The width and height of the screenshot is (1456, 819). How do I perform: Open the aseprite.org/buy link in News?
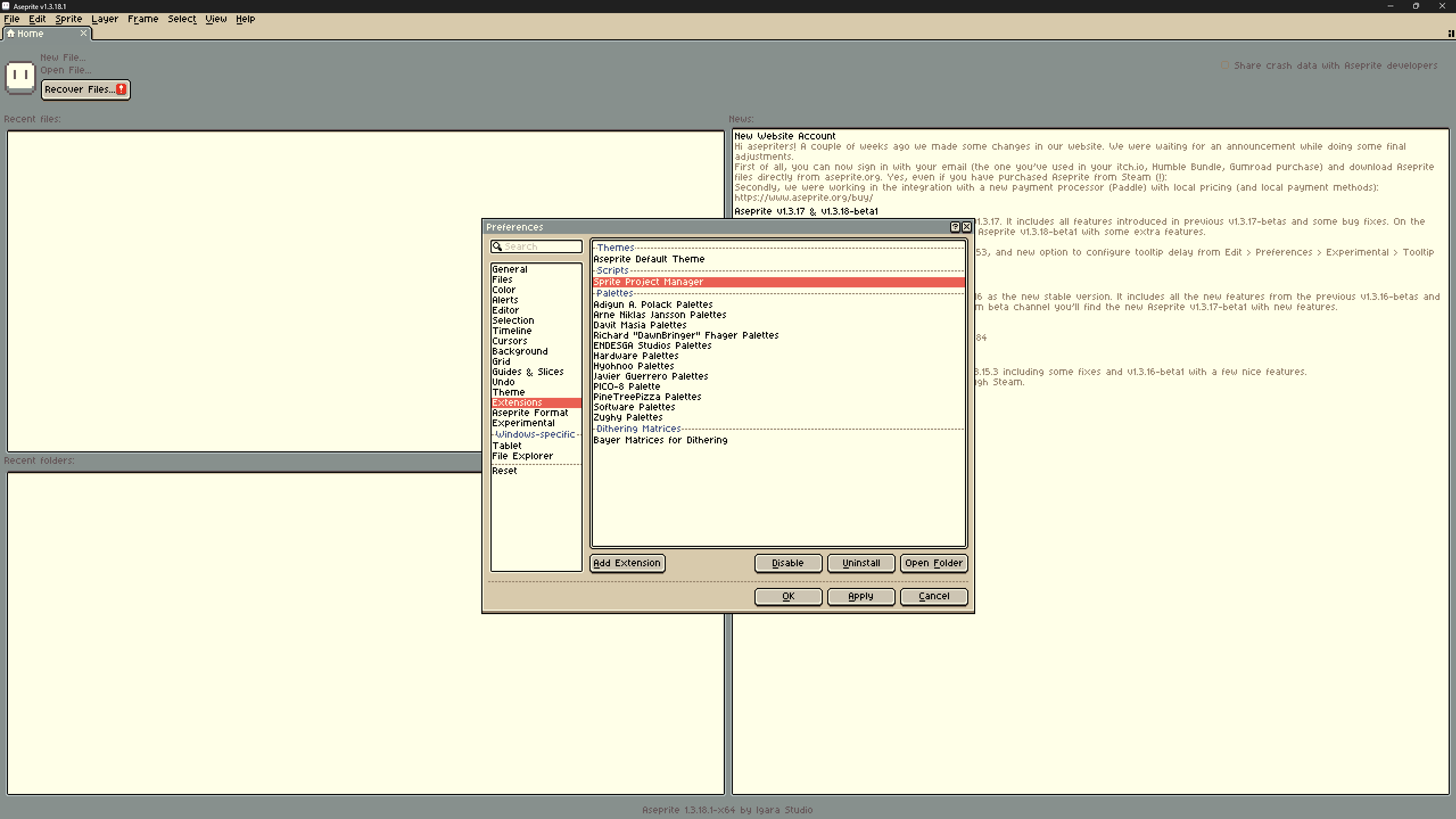803,197
